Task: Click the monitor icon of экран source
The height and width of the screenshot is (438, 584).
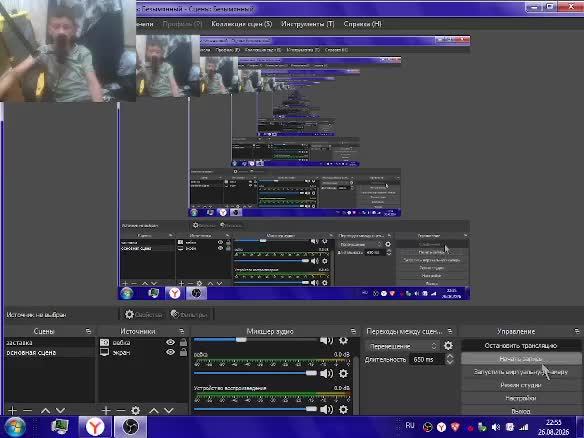Action: click(x=105, y=352)
